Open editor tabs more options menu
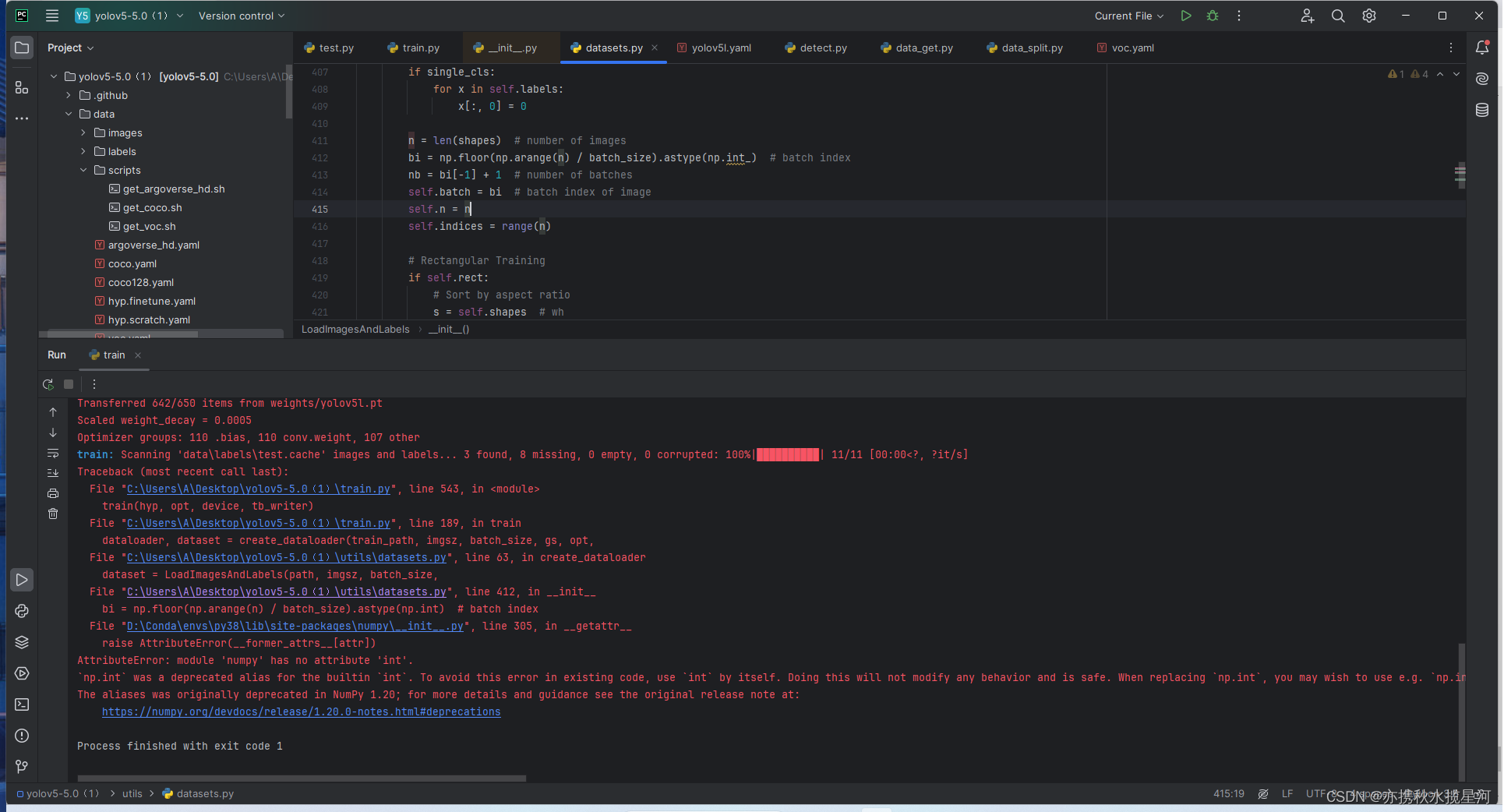Image resolution: width=1504 pixels, height=812 pixels. point(1451,48)
